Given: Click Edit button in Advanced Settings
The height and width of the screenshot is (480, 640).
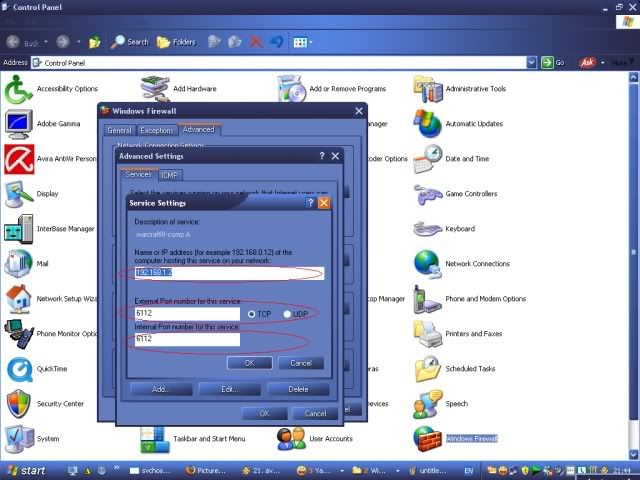Looking at the screenshot, I should pyautogui.click(x=229, y=389).
